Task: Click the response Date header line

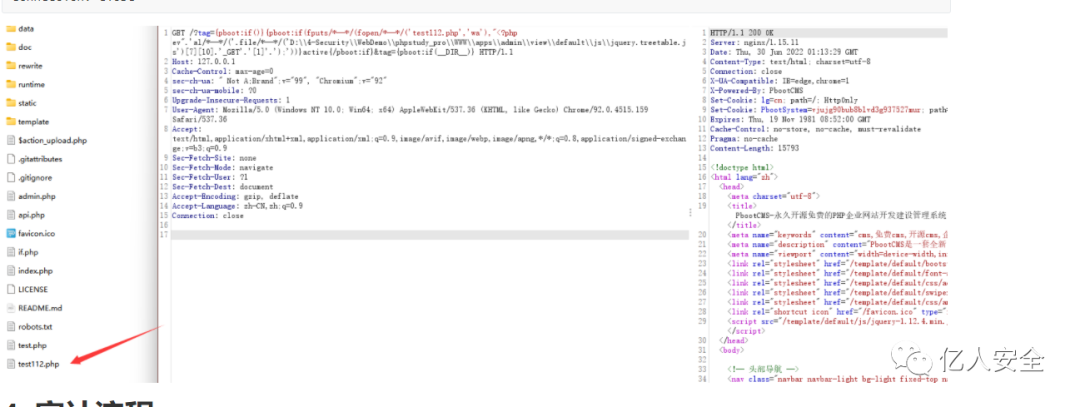Action: (x=784, y=52)
